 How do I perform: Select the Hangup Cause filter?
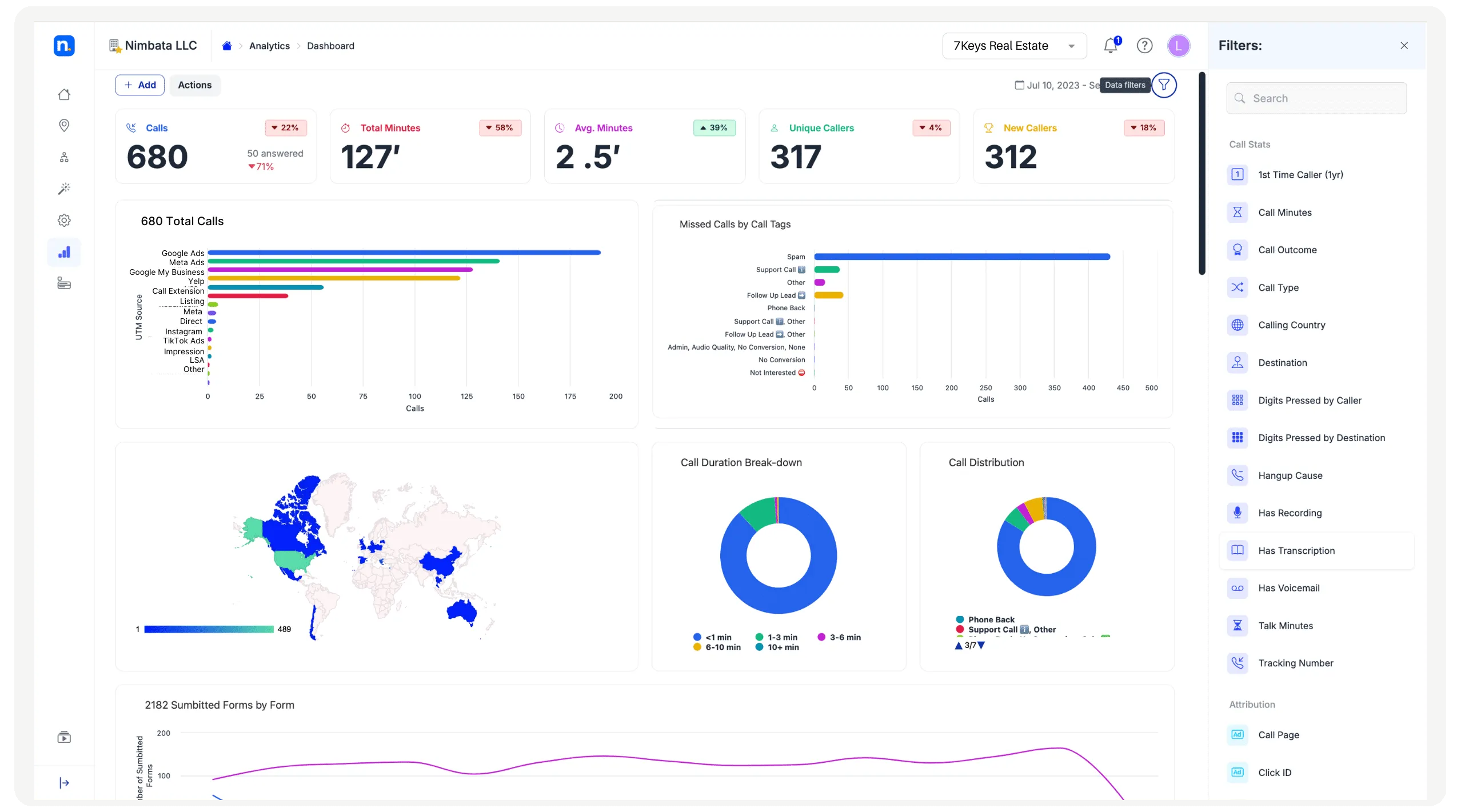point(1317,475)
